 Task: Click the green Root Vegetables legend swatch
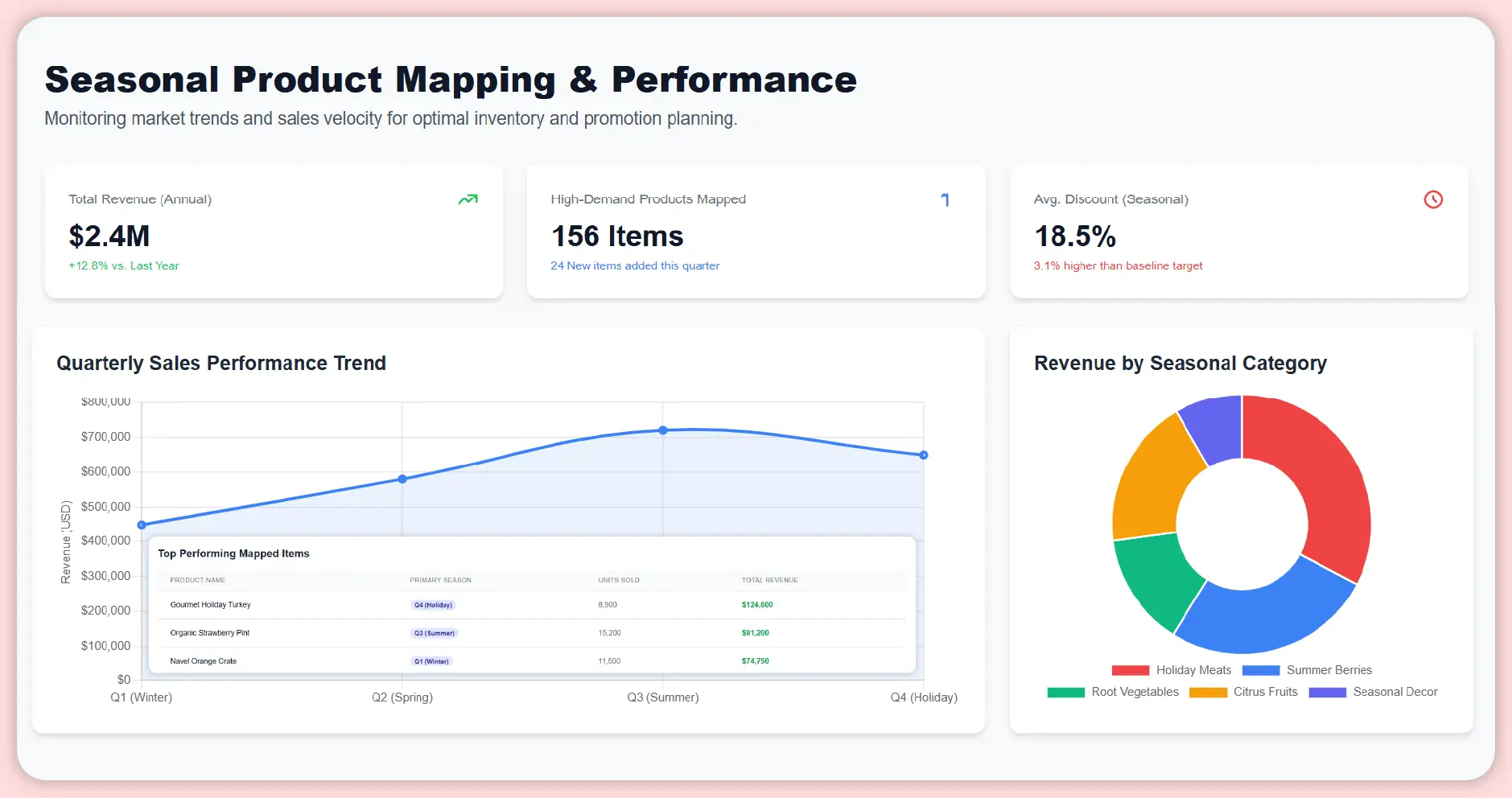point(1065,692)
